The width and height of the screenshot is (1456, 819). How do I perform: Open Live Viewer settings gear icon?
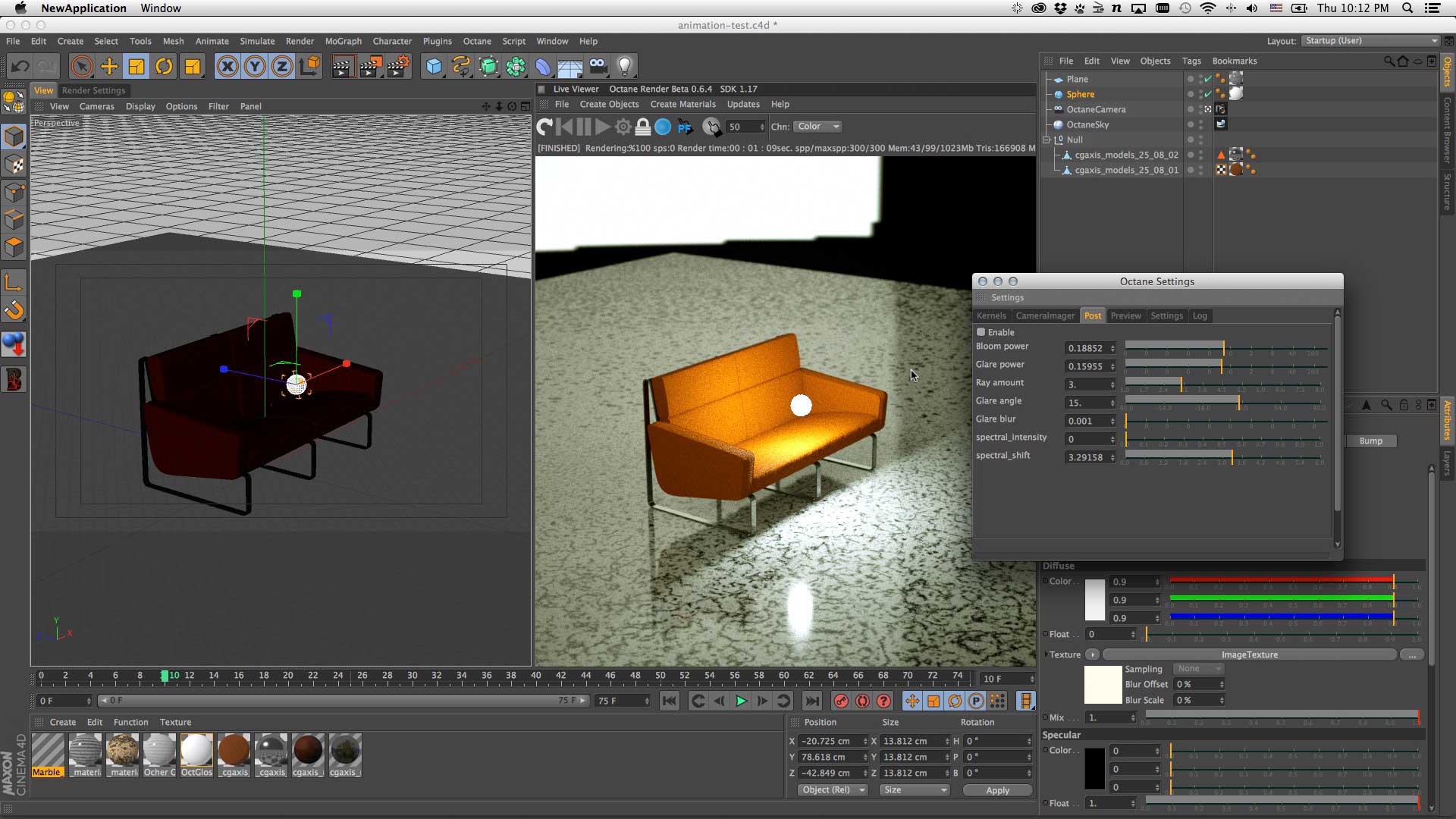pyautogui.click(x=623, y=127)
